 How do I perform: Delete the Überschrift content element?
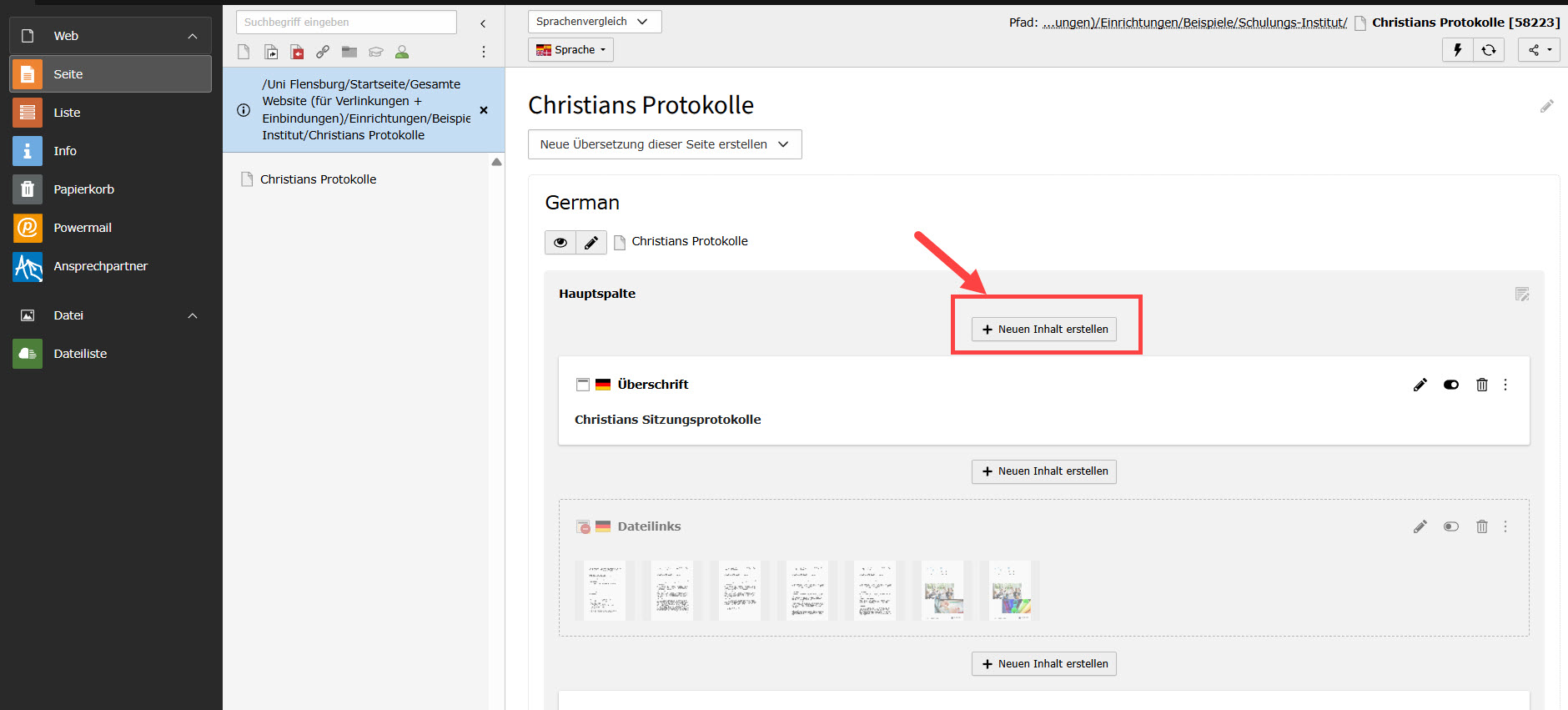(x=1481, y=385)
